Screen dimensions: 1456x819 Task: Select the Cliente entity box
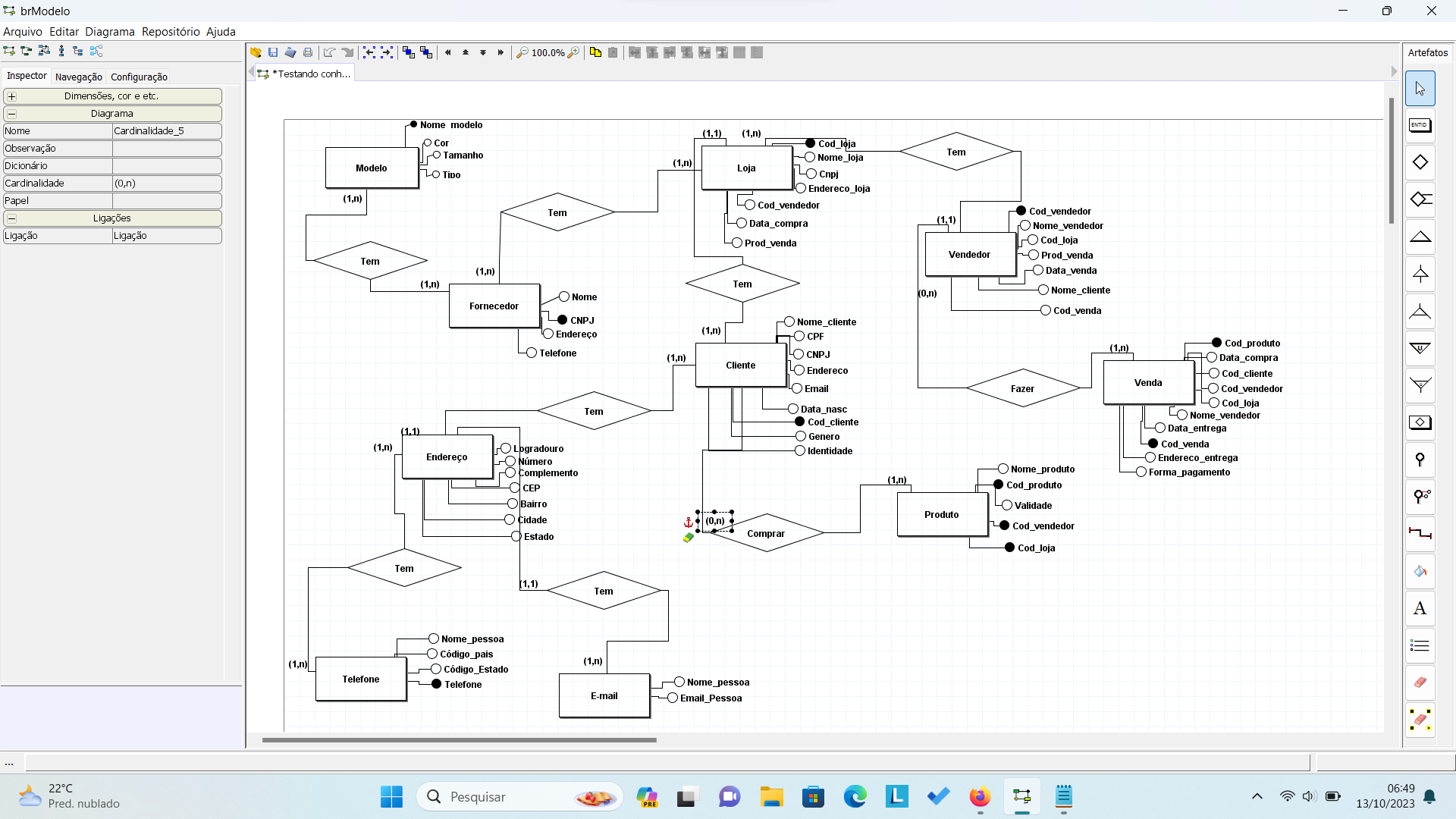pos(741,366)
